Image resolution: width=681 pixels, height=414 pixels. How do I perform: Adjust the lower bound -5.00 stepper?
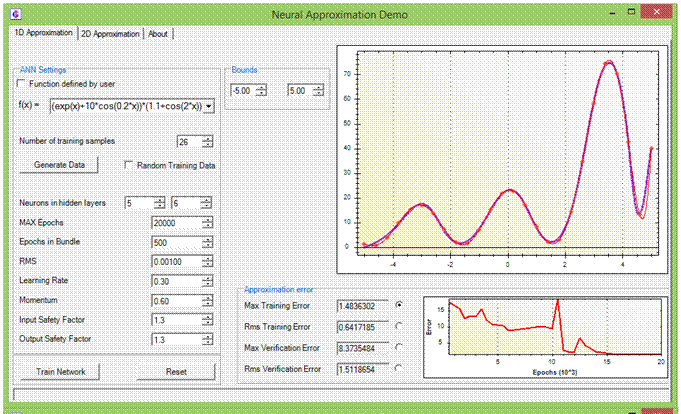(262, 92)
